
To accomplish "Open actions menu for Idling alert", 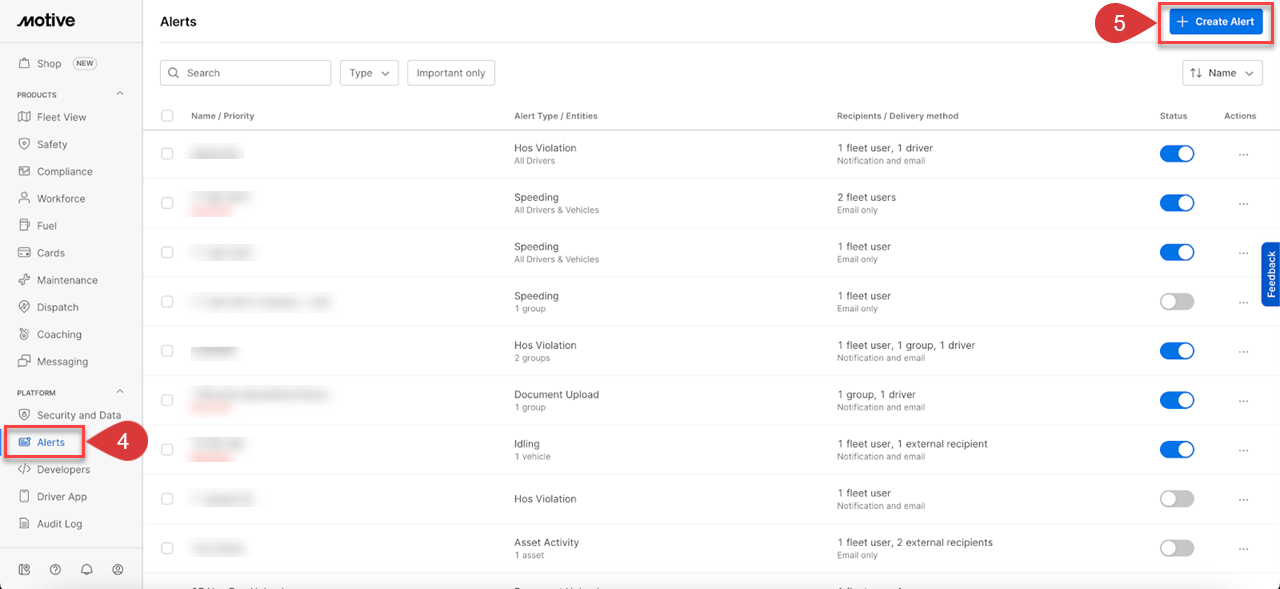I will click(x=1243, y=450).
